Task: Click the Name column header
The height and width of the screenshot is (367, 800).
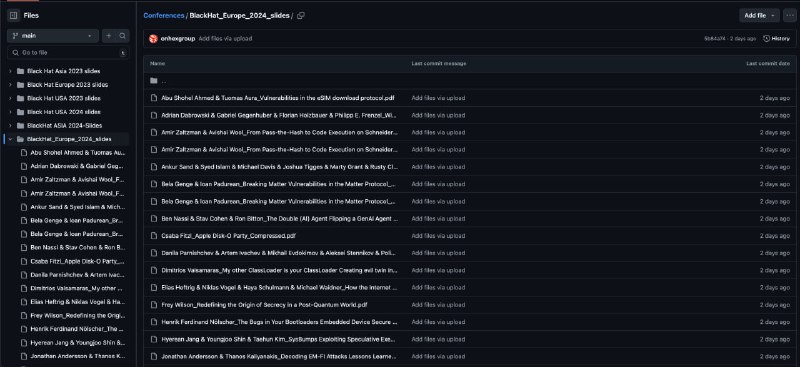Action: [x=158, y=64]
